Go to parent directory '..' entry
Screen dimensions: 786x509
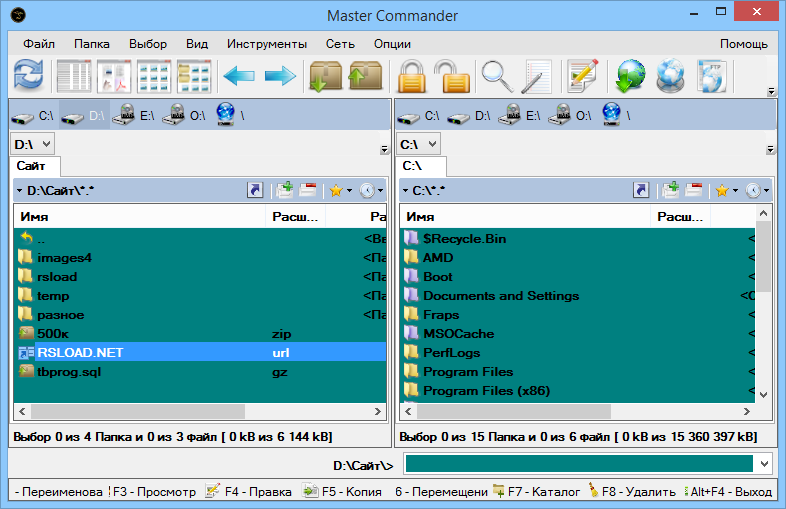pos(200,239)
